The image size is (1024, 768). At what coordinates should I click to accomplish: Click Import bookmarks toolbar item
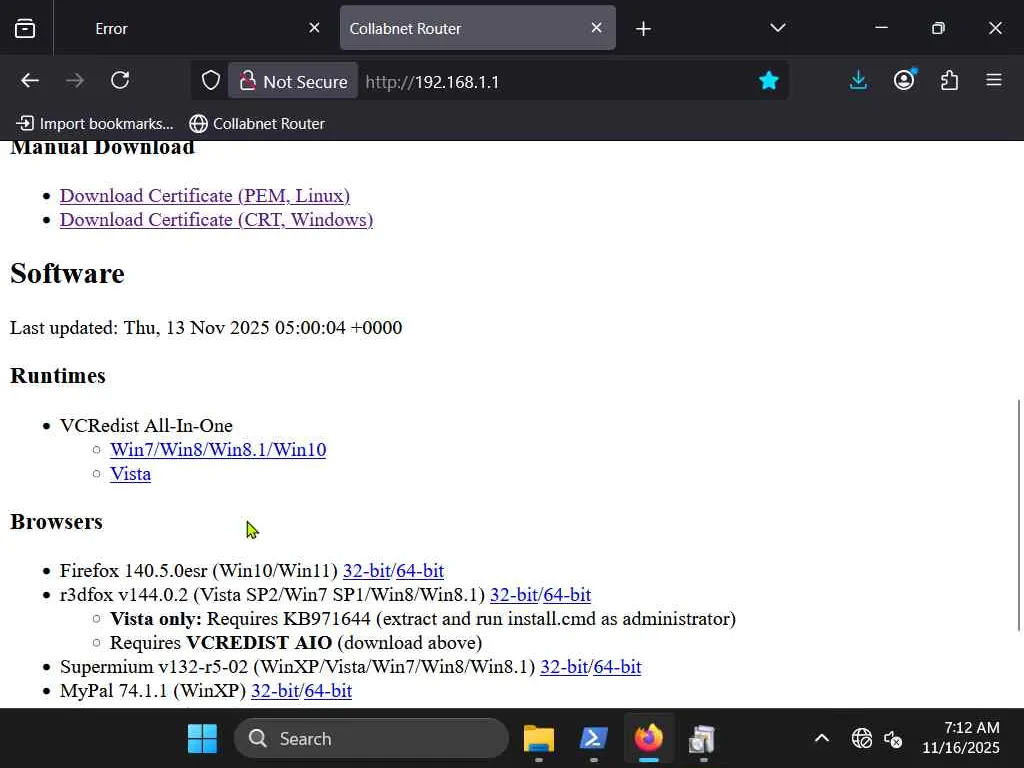coord(95,123)
